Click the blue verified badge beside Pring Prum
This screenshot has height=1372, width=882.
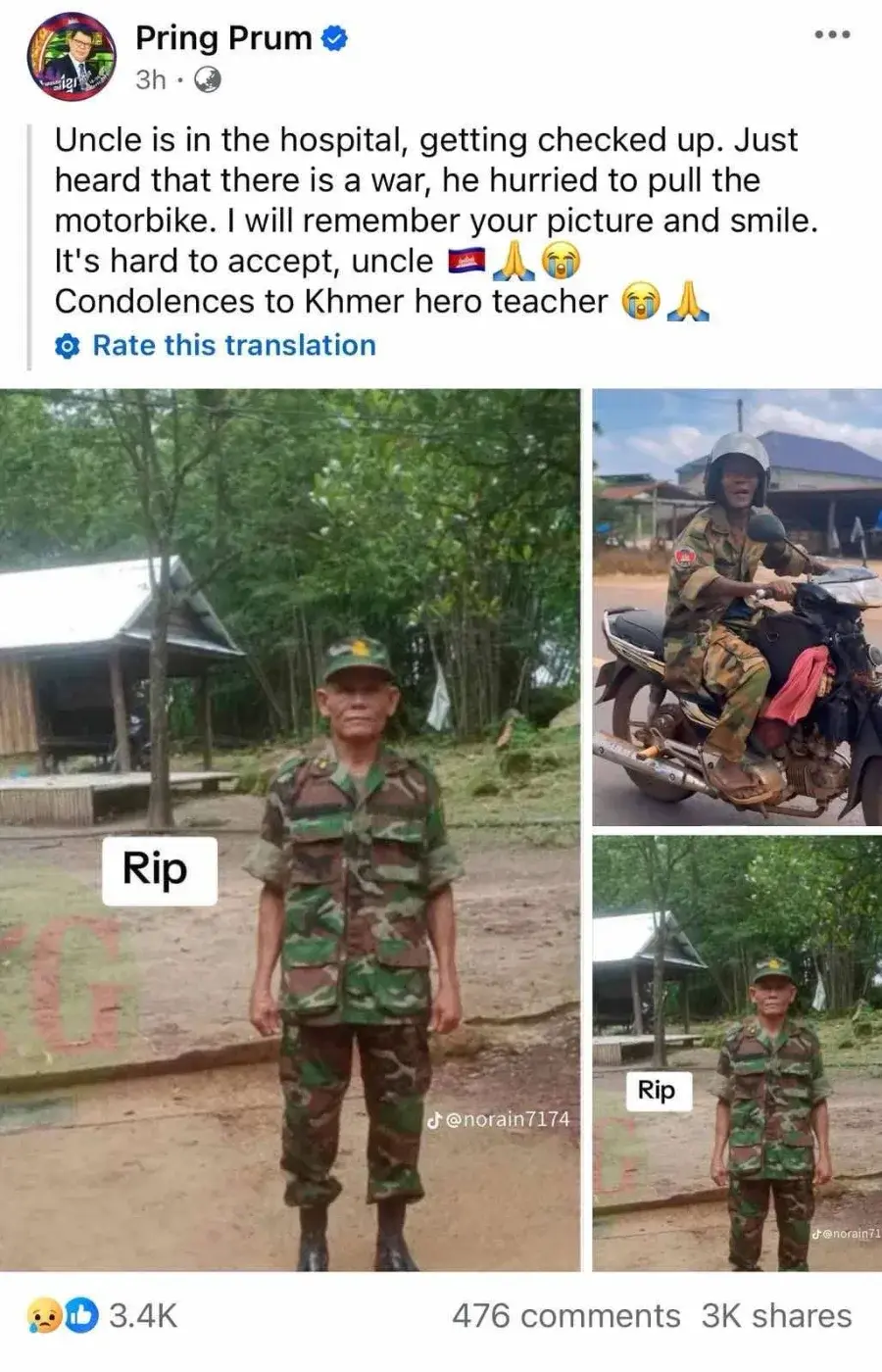335,38
